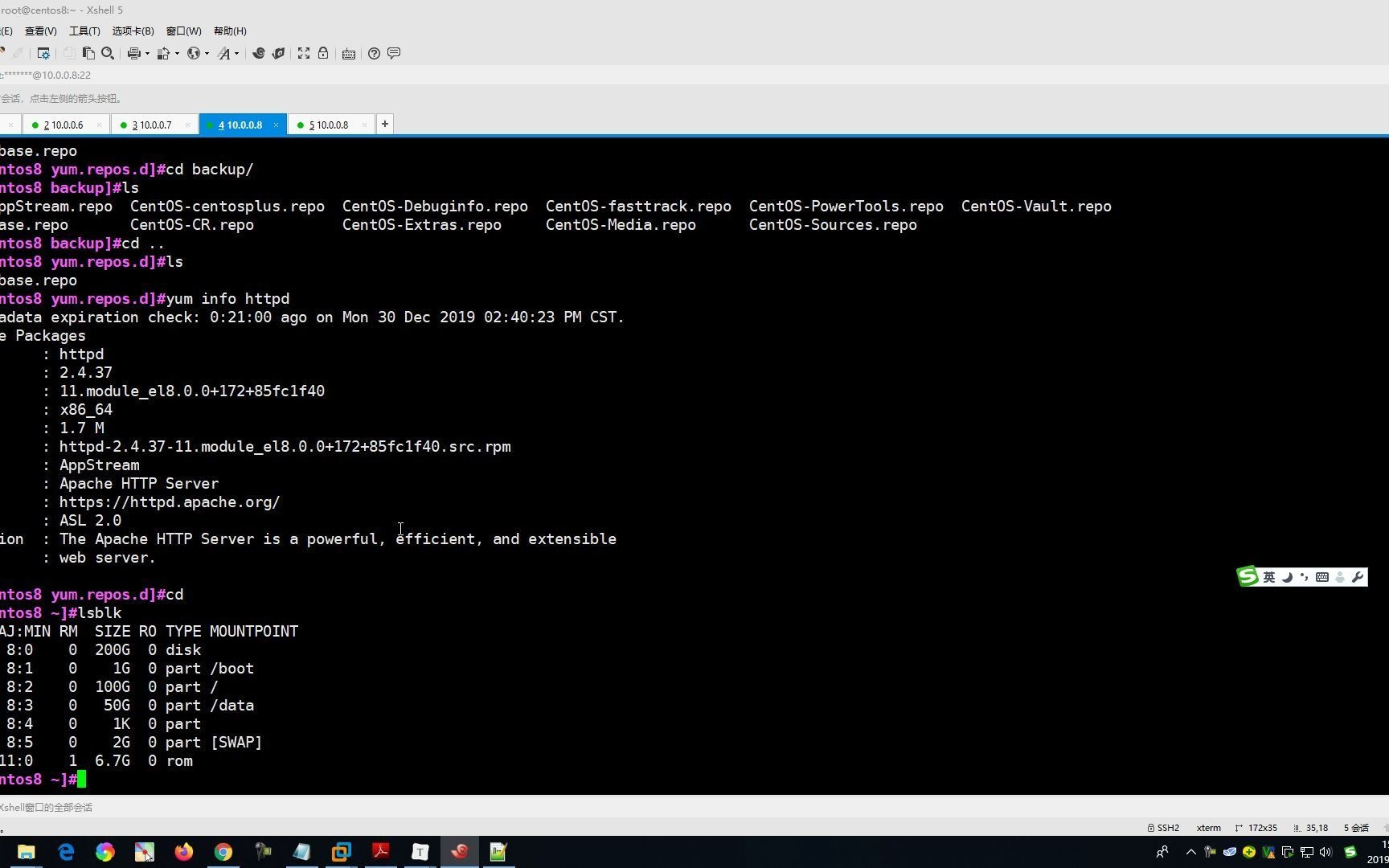1389x868 pixels.
Task: Toggle the moon half-width icon on IME bar
Action: point(1287,577)
